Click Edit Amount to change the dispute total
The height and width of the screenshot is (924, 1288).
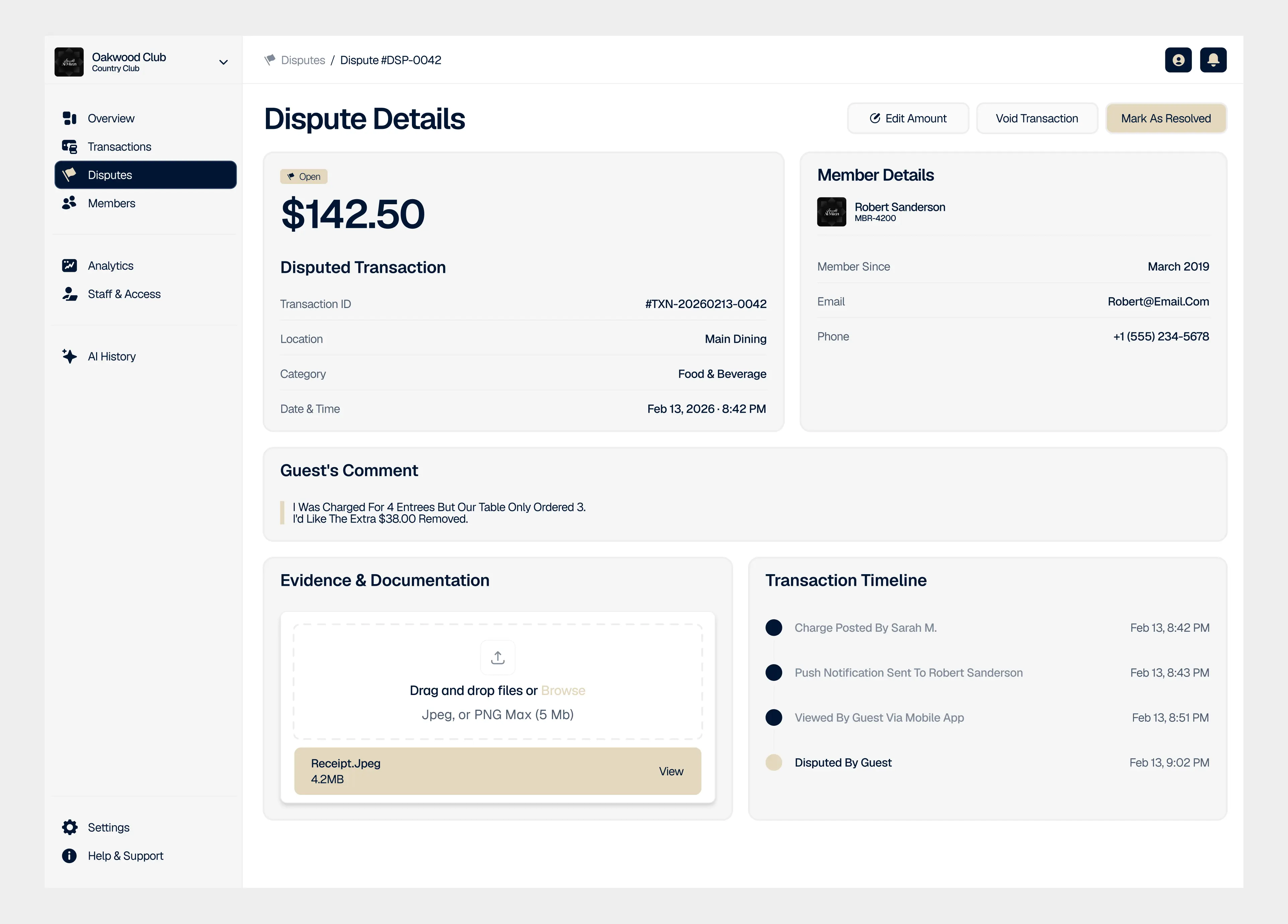point(908,118)
